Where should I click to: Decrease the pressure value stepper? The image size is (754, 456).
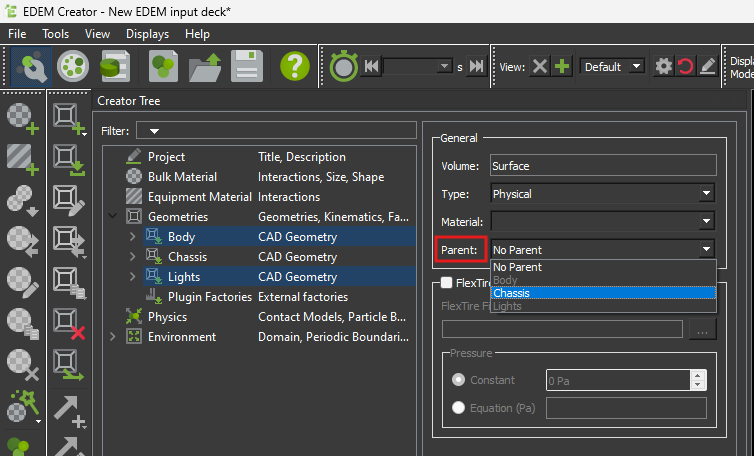[x=698, y=385]
